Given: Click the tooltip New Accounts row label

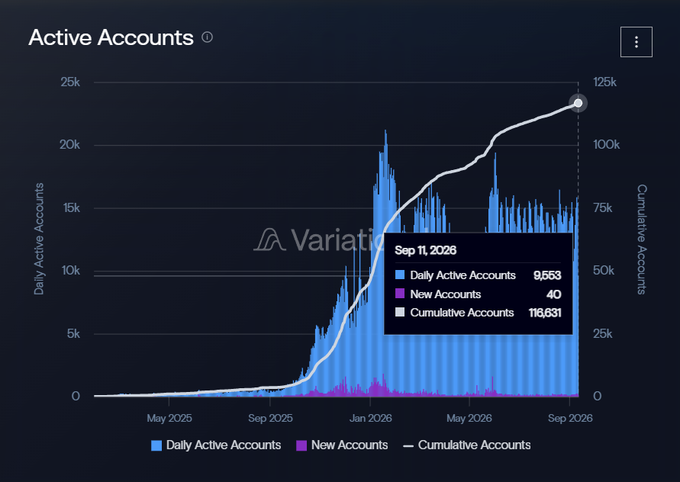Looking at the screenshot, I should pos(445,295).
